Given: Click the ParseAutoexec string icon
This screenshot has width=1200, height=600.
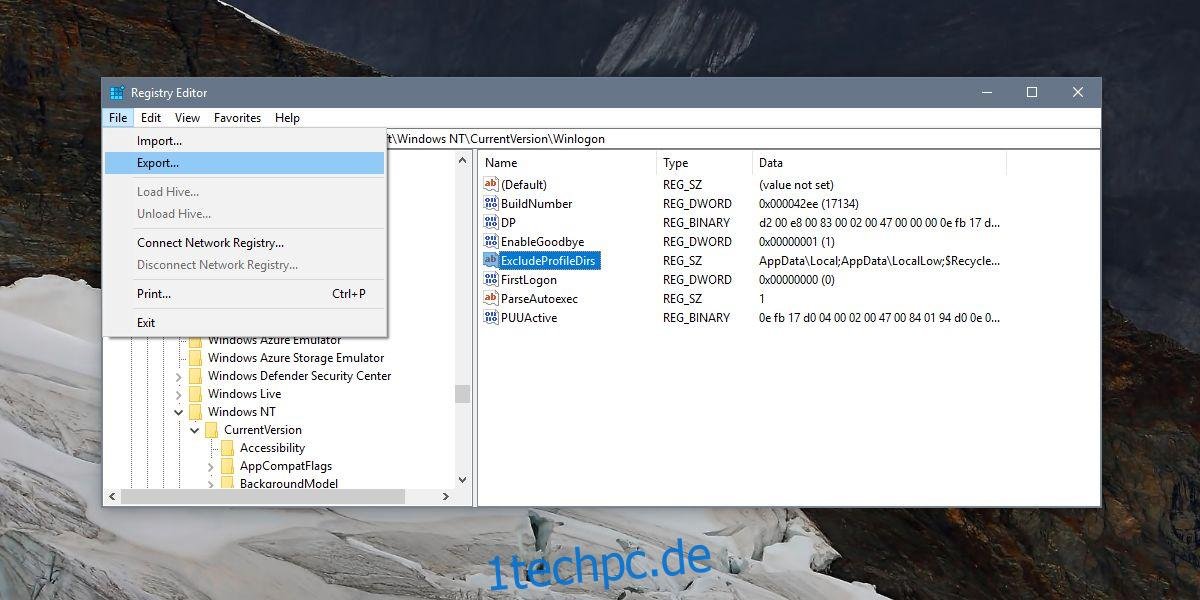Looking at the screenshot, I should tap(490, 298).
